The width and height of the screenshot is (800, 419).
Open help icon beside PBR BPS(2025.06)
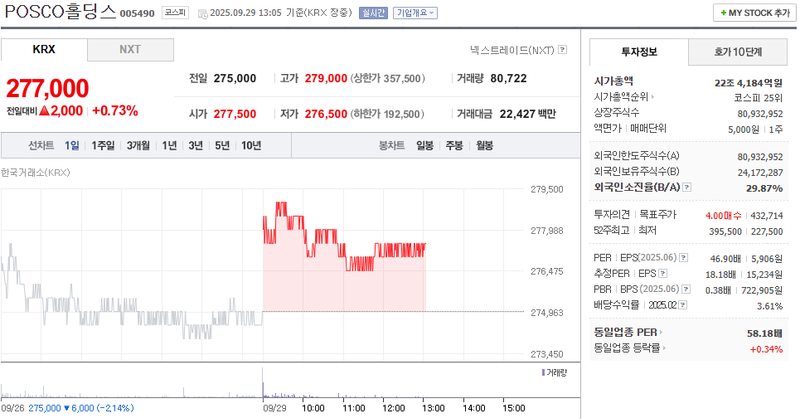(686, 289)
